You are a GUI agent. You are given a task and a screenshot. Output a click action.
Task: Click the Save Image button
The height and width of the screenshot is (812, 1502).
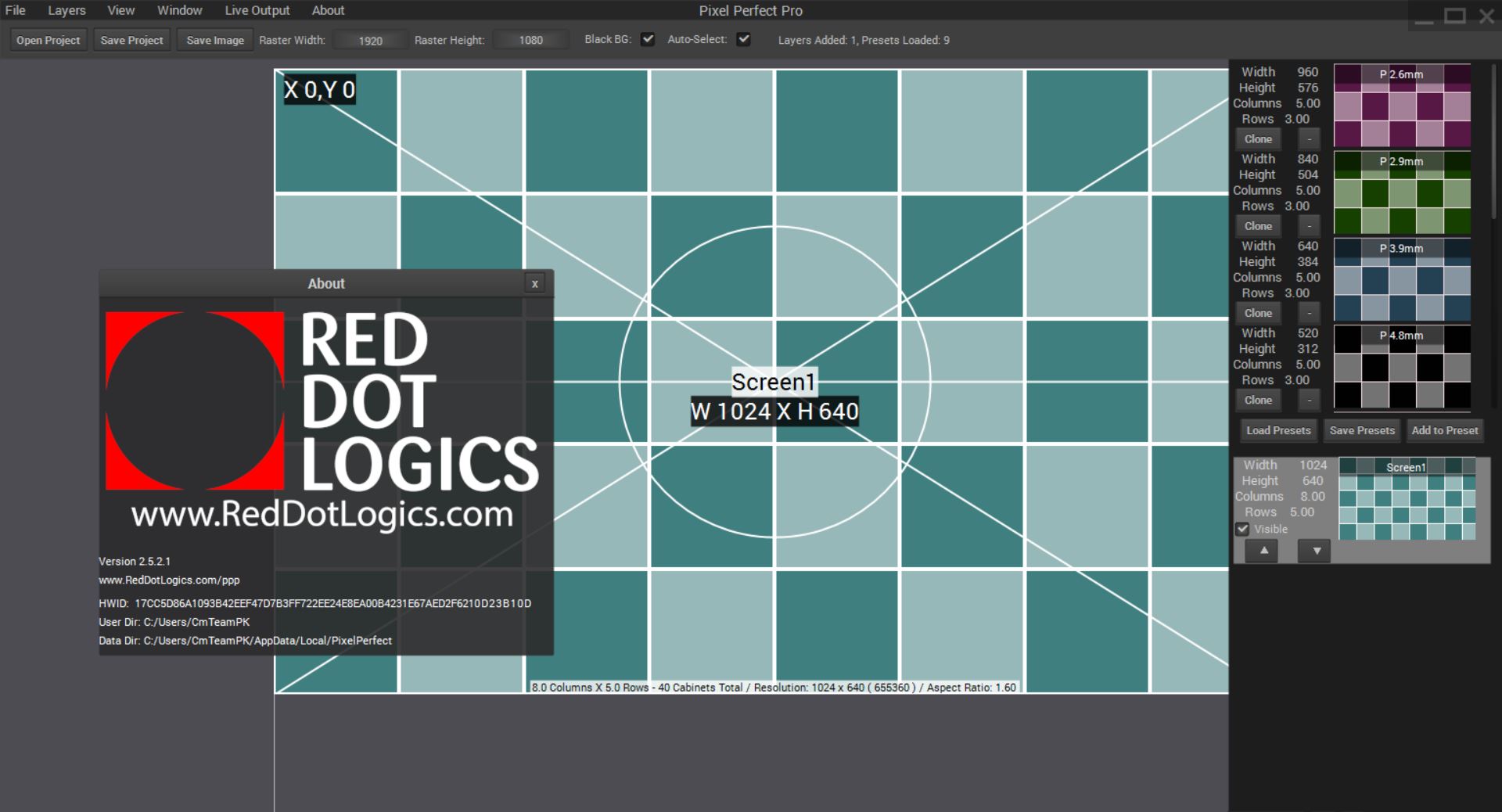point(215,40)
